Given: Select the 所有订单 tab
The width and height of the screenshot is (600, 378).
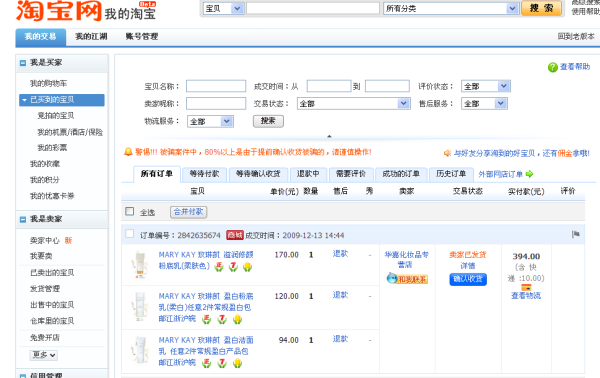Looking at the screenshot, I should point(157,174).
